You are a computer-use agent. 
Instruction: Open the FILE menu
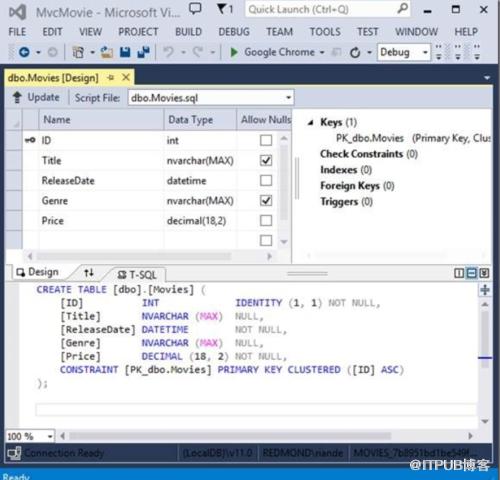(x=17, y=32)
